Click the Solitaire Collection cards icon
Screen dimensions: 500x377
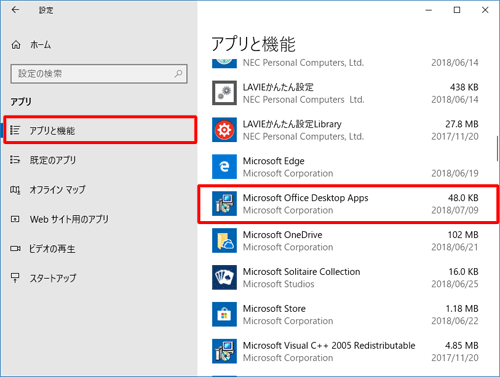[224, 278]
